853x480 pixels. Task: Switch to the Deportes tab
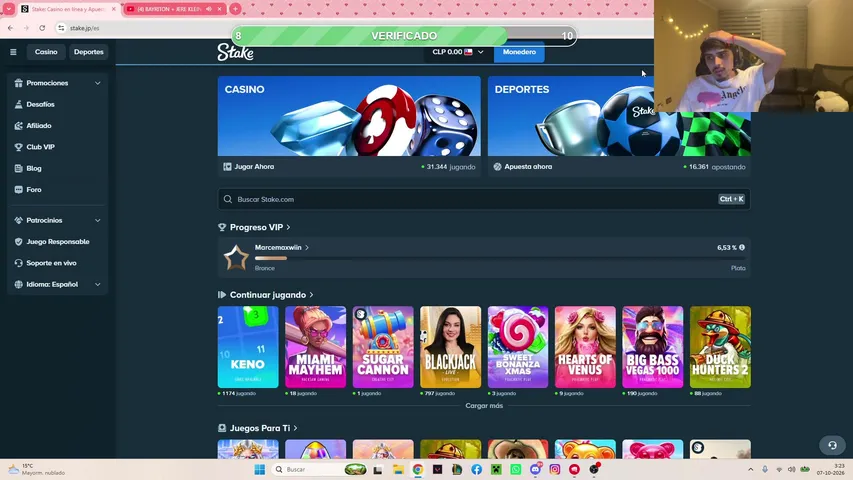point(89,52)
